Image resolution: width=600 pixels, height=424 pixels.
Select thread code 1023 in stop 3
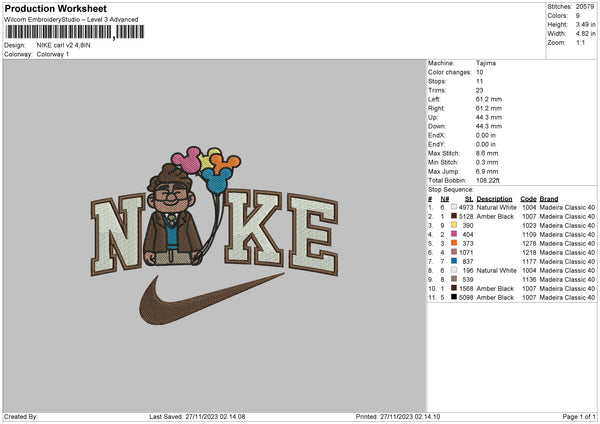(529, 225)
